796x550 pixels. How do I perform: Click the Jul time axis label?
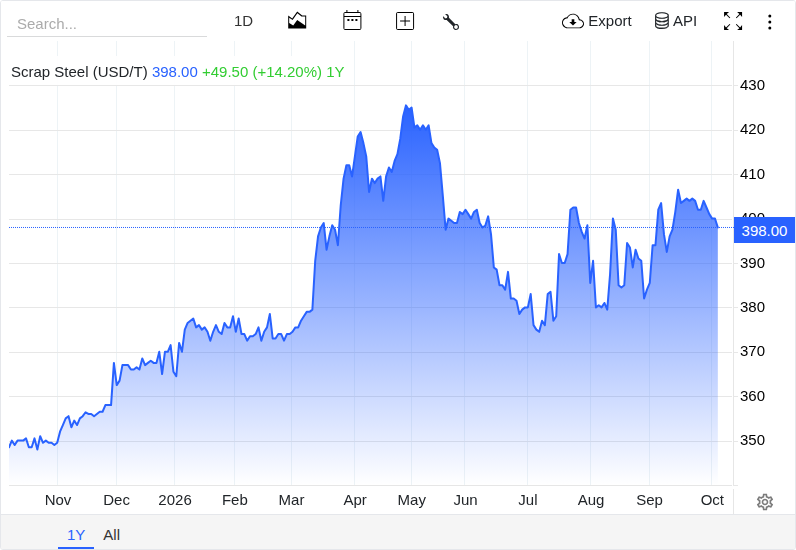(527, 500)
